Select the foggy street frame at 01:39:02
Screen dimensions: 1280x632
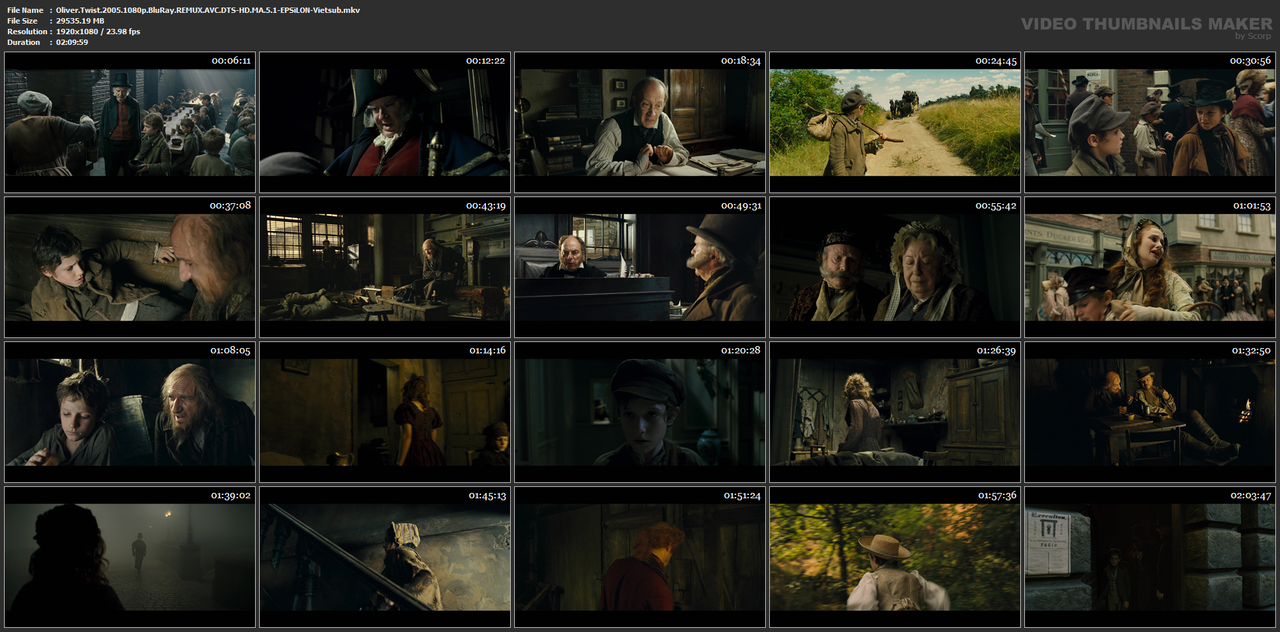pyautogui.click(x=130, y=557)
